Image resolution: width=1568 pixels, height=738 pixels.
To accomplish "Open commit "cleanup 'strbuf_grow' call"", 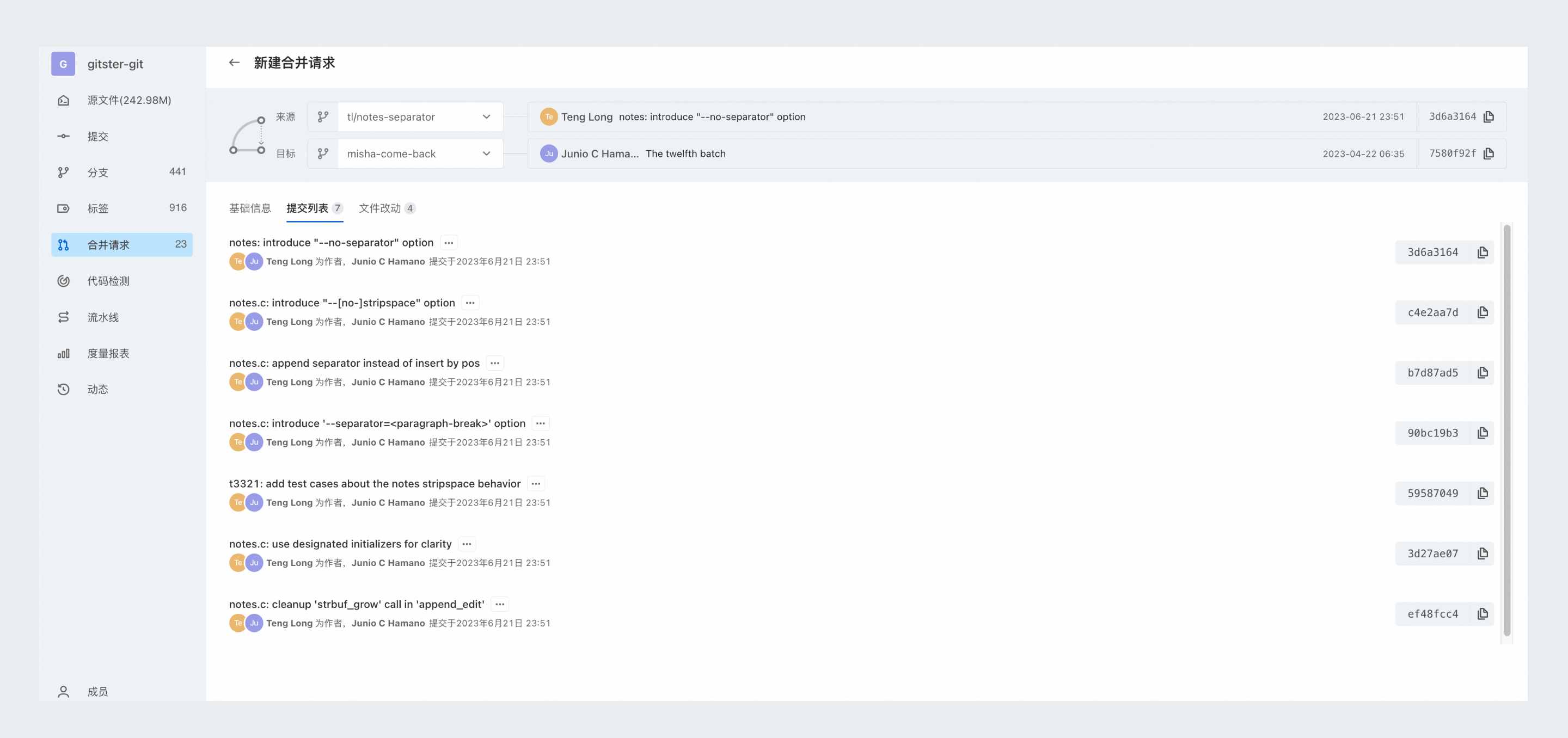I will point(357,604).
